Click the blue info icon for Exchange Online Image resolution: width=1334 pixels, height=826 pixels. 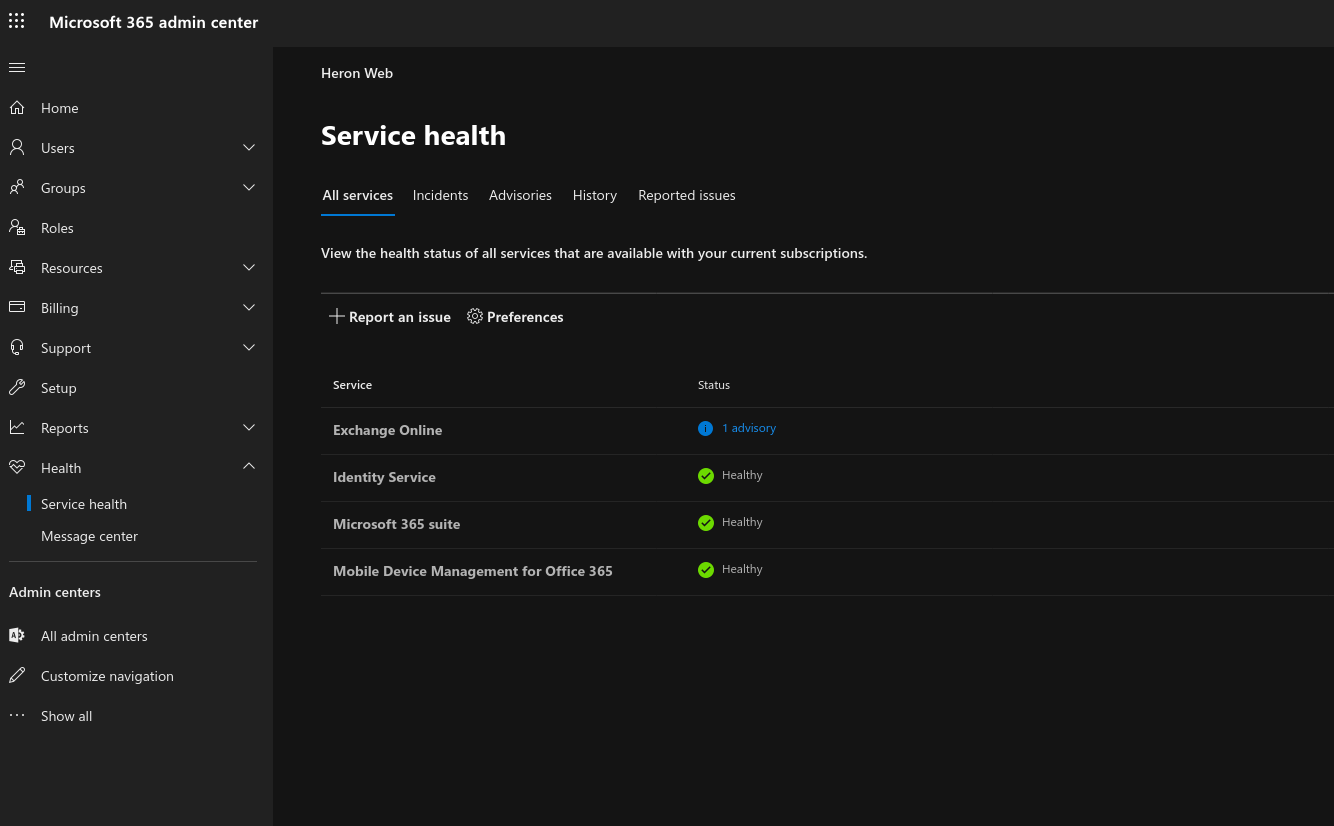point(705,428)
